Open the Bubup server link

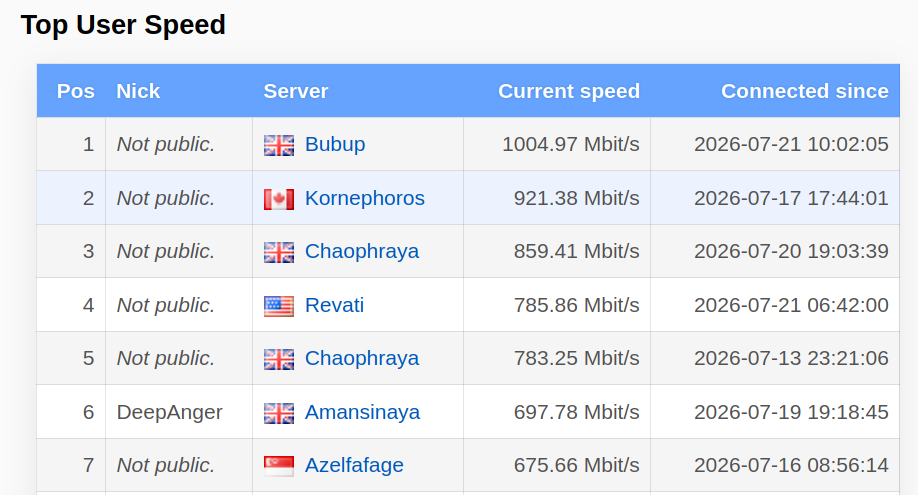(x=335, y=144)
